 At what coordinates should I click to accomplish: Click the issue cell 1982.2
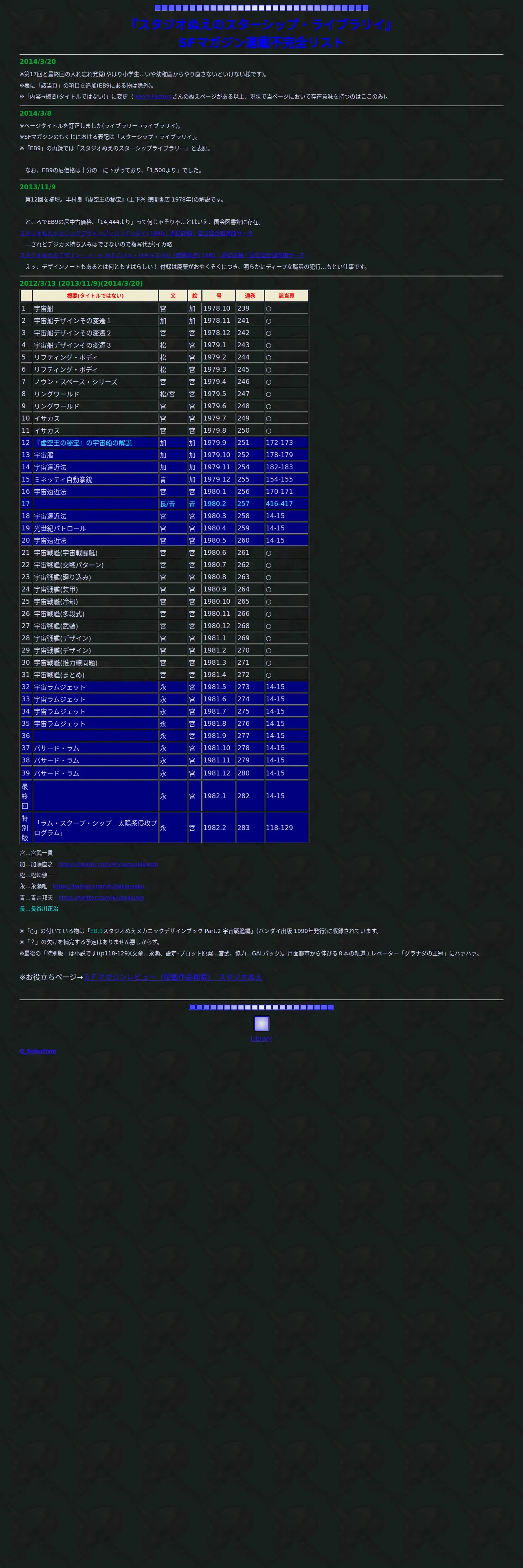point(218,828)
